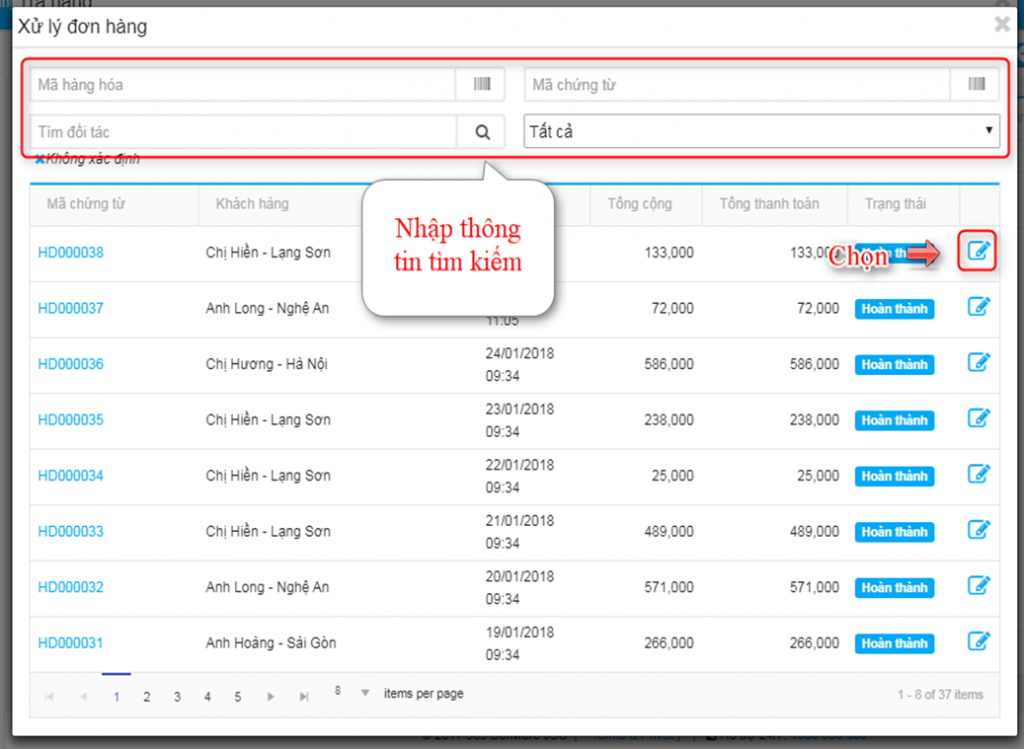Viewport: 1024px width, 749px height.
Task: Open edit icon for order HD000038
Action: 978,251
